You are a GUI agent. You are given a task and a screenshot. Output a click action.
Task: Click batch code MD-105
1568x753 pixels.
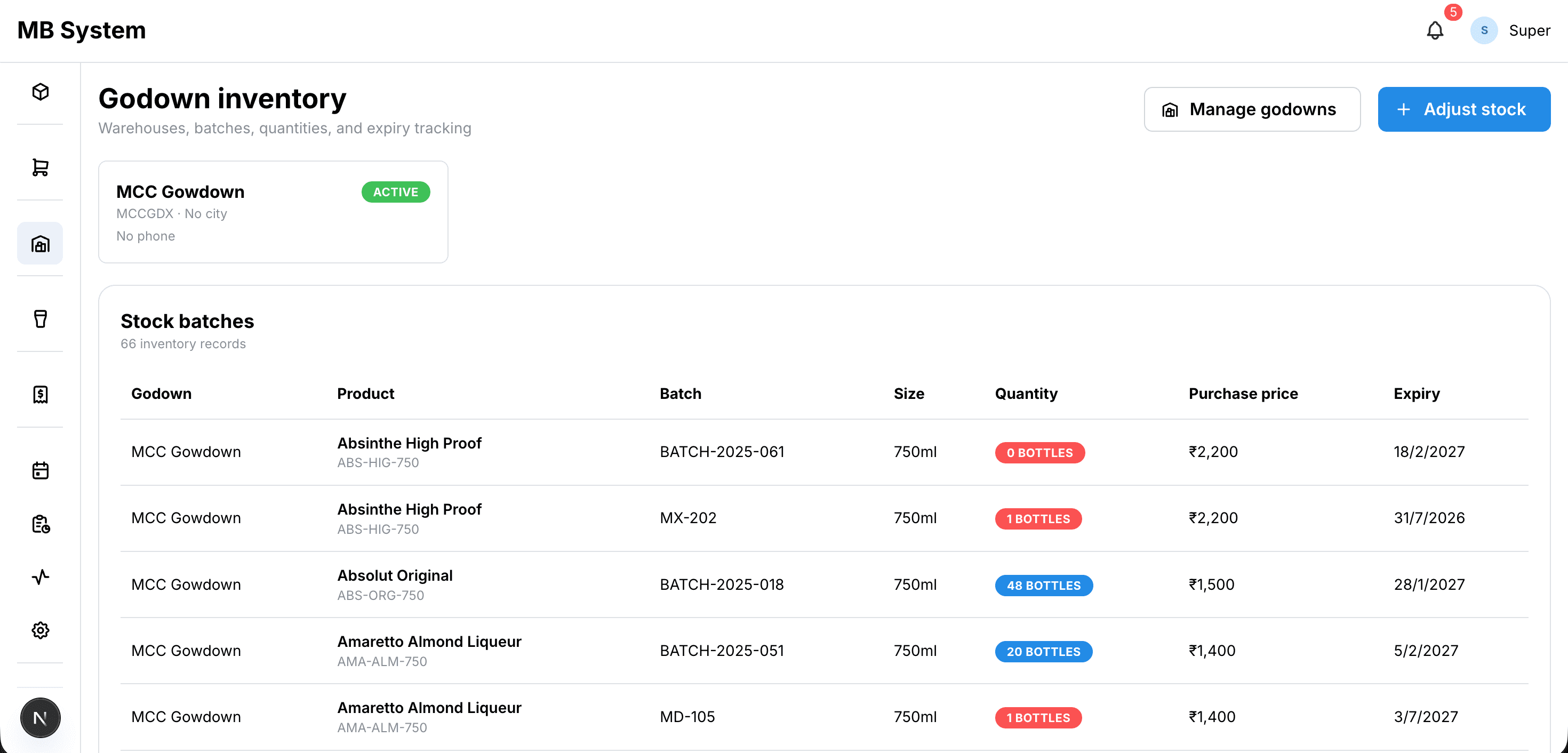click(687, 717)
